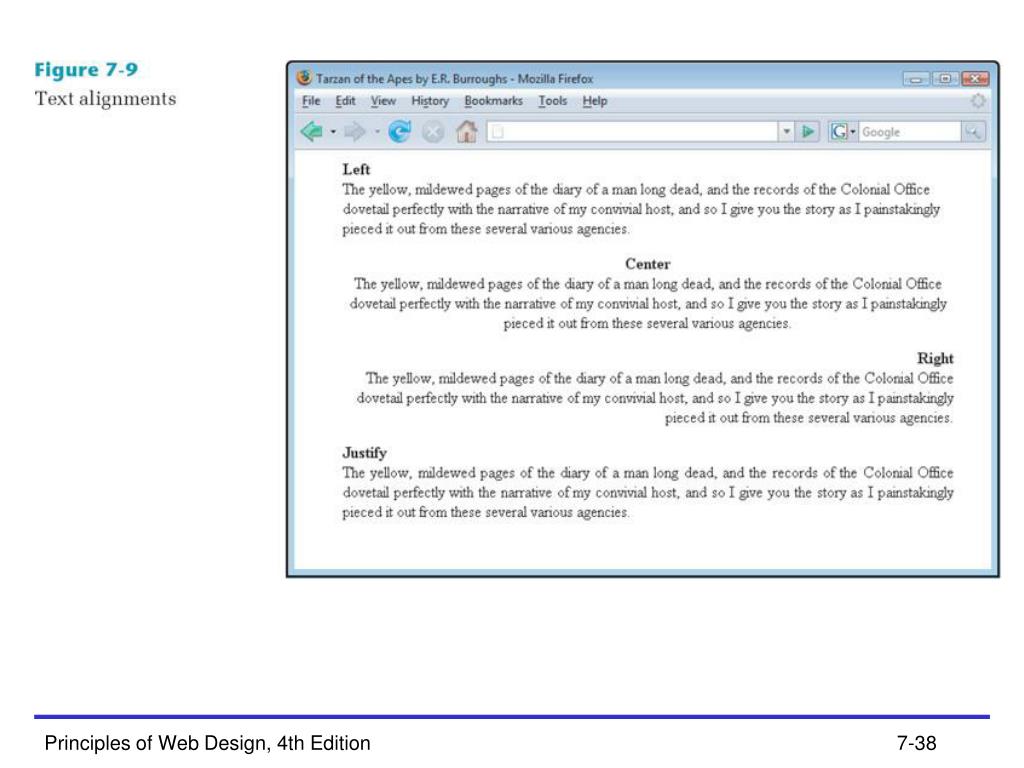
Task: Expand the address bar URL dropdown
Action: pyautogui.click(x=787, y=132)
